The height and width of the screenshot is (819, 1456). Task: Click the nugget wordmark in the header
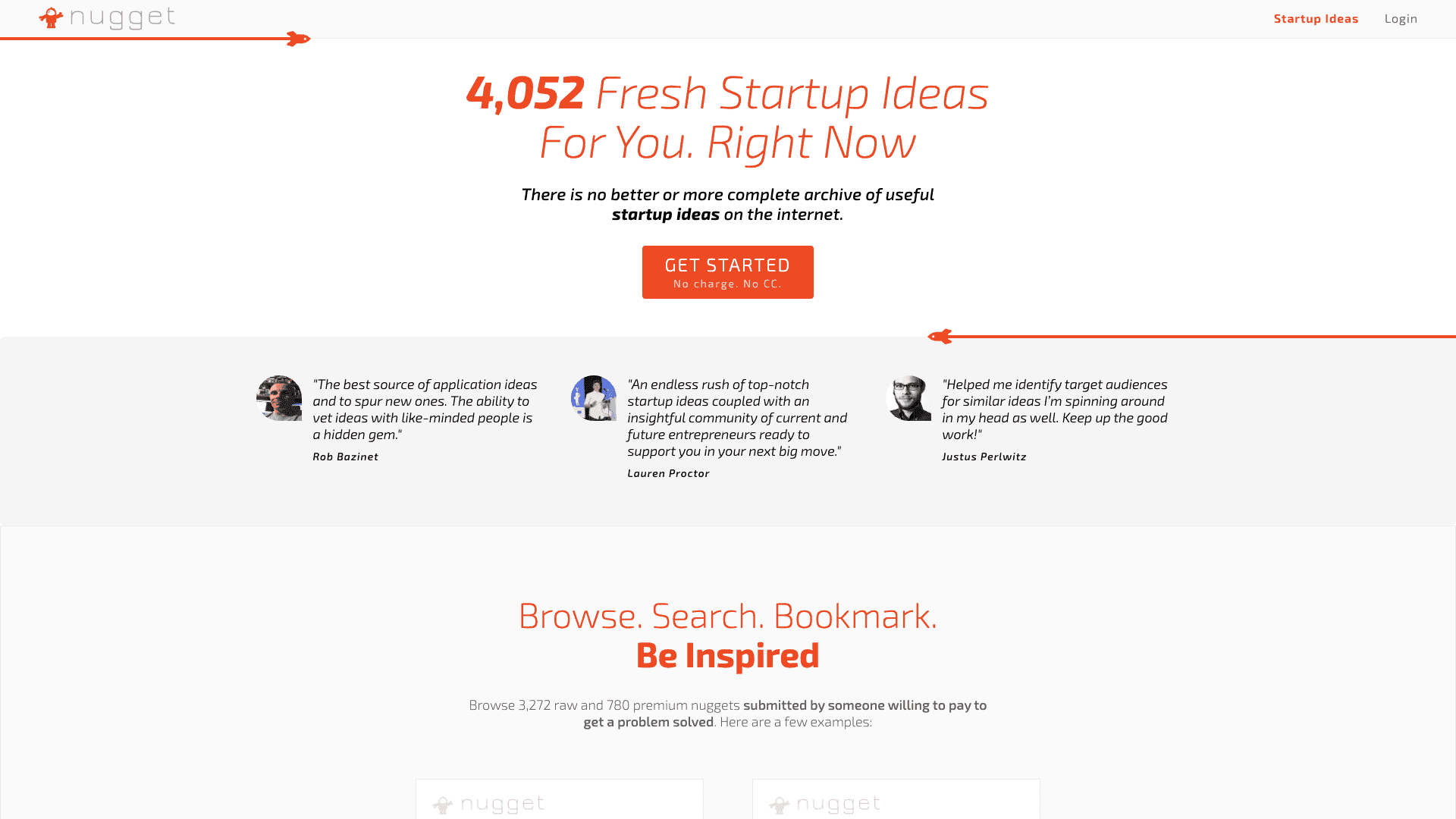pyautogui.click(x=122, y=17)
